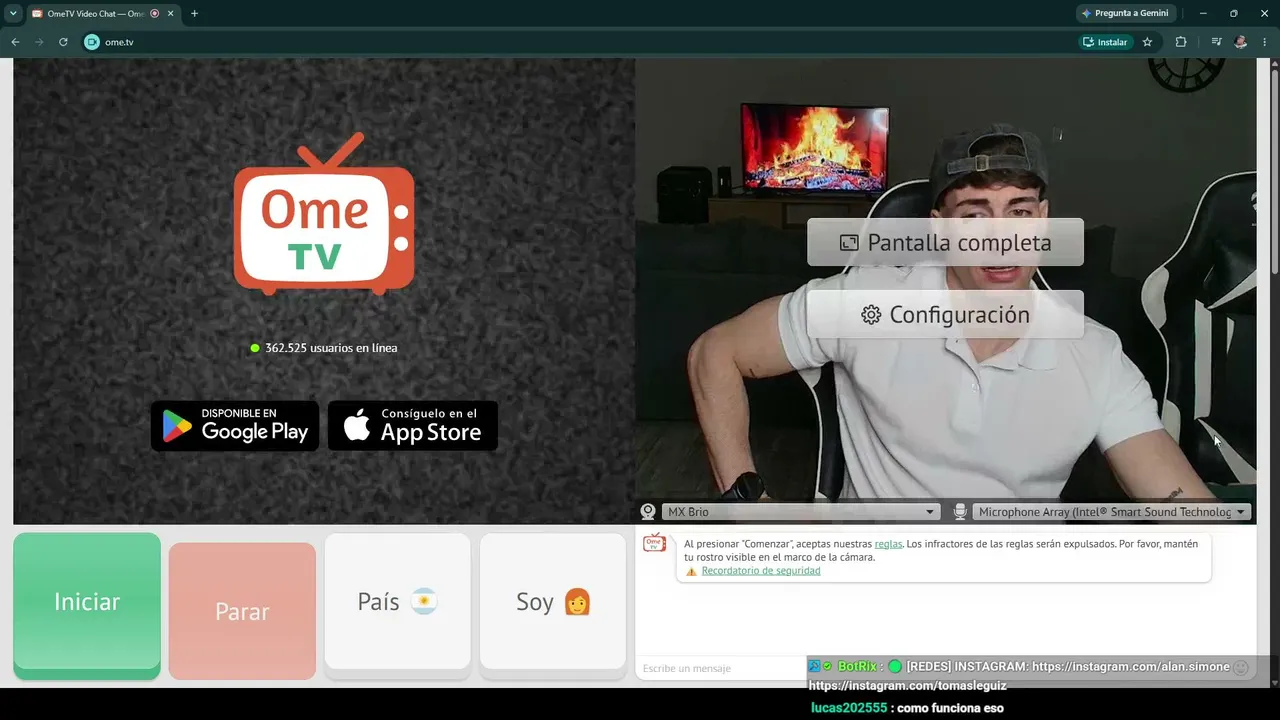This screenshot has height=720, width=1280.
Task: Open the media controls icon in toolbar
Action: click(1216, 42)
